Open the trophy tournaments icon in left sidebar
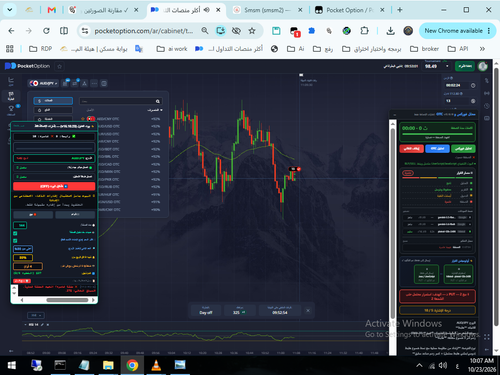 coord(11,110)
